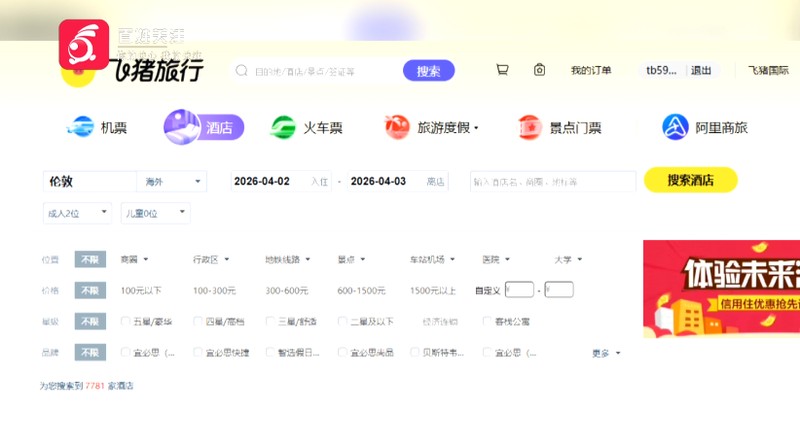Expand the 地铁线路 subway filter

coord(287,259)
